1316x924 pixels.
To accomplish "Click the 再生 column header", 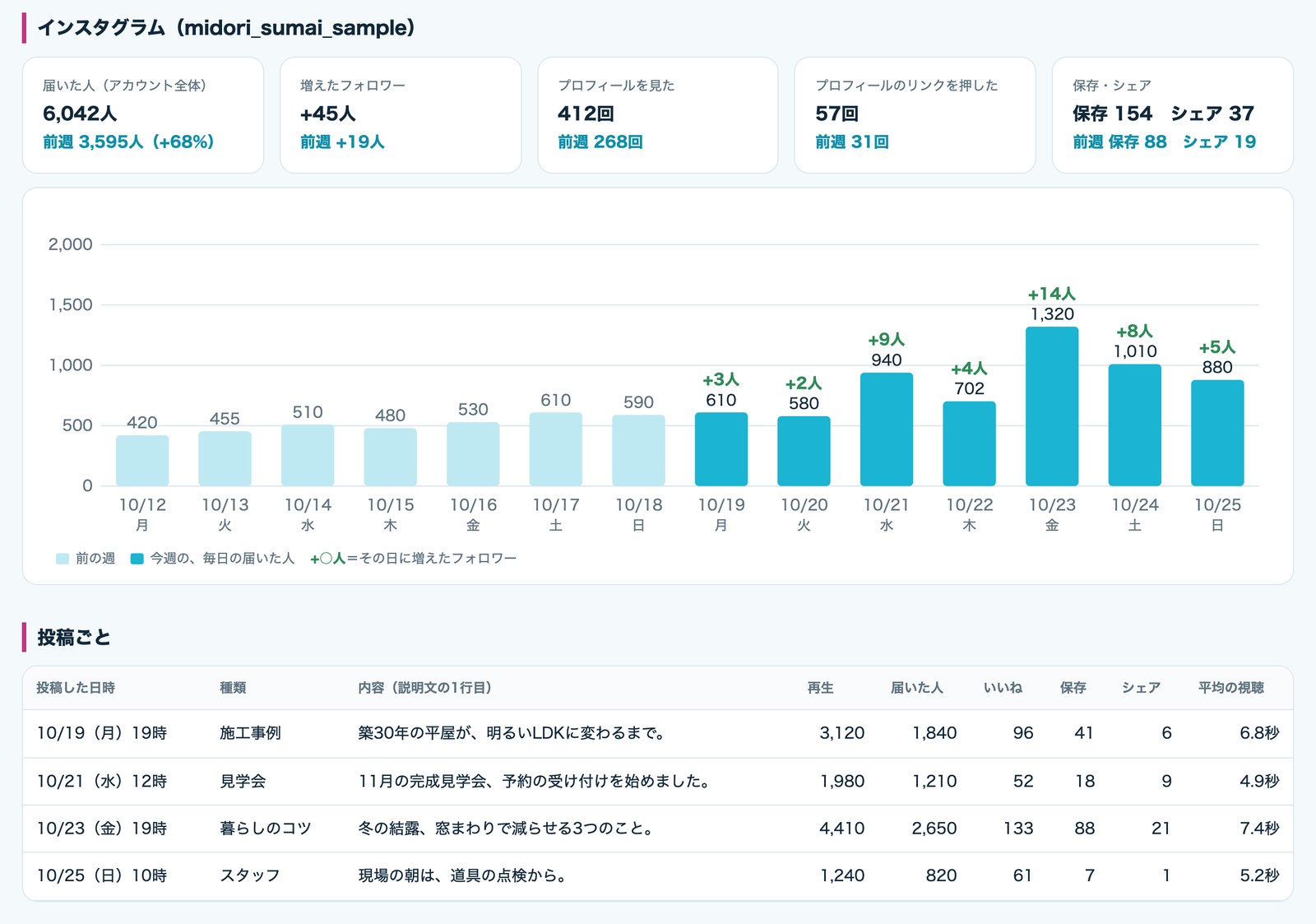I will (820, 688).
